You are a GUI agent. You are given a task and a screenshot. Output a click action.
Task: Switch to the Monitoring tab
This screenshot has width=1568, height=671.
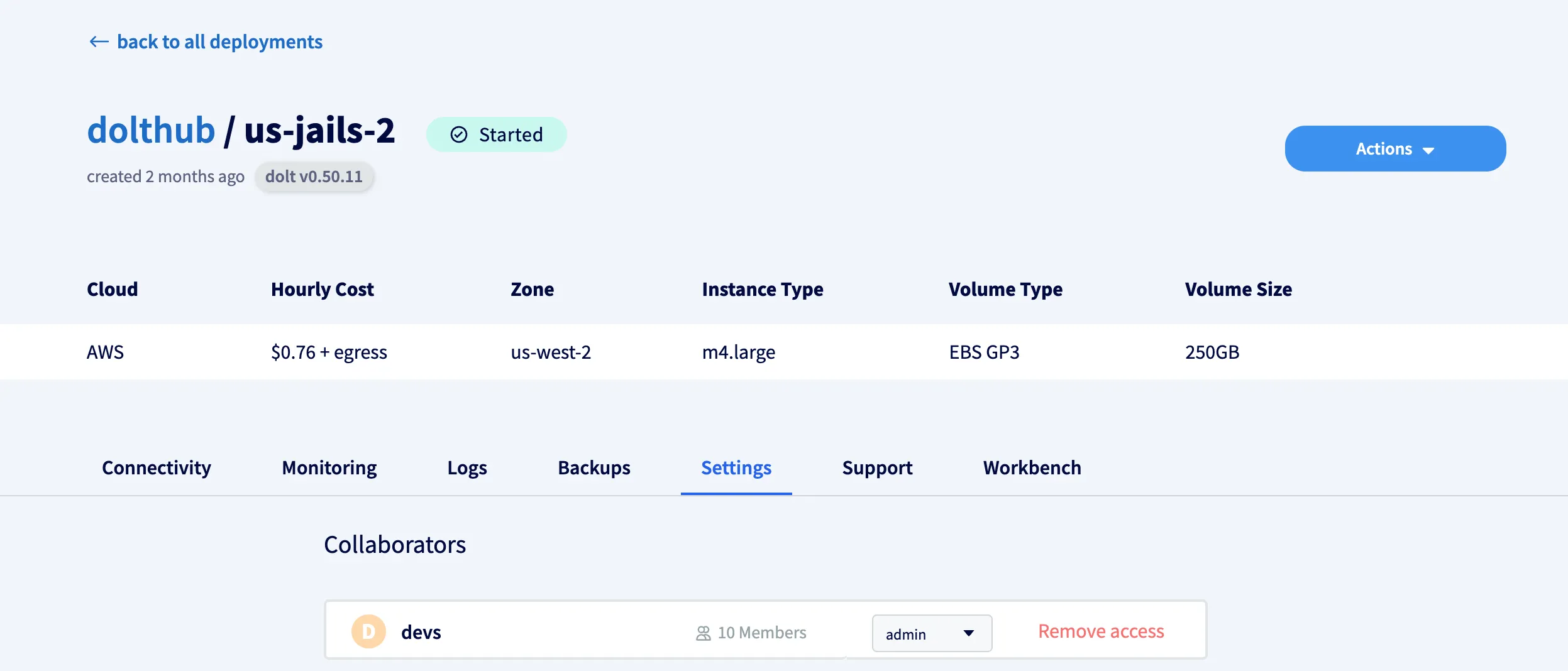click(x=329, y=467)
